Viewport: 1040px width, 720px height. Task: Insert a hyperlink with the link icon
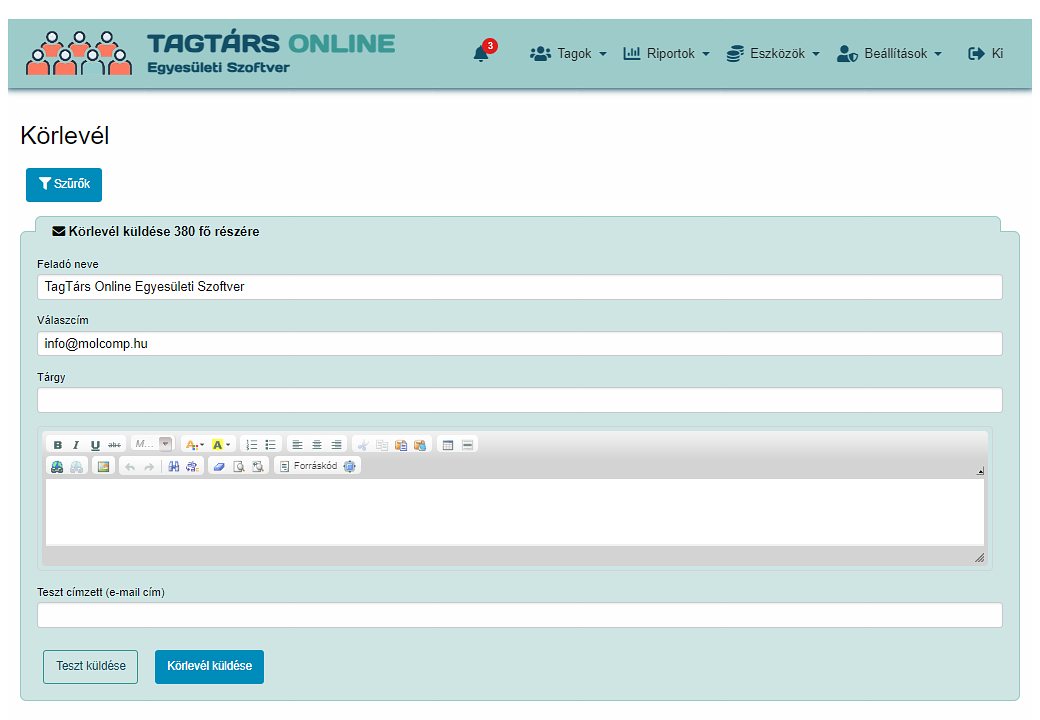(x=57, y=467)
